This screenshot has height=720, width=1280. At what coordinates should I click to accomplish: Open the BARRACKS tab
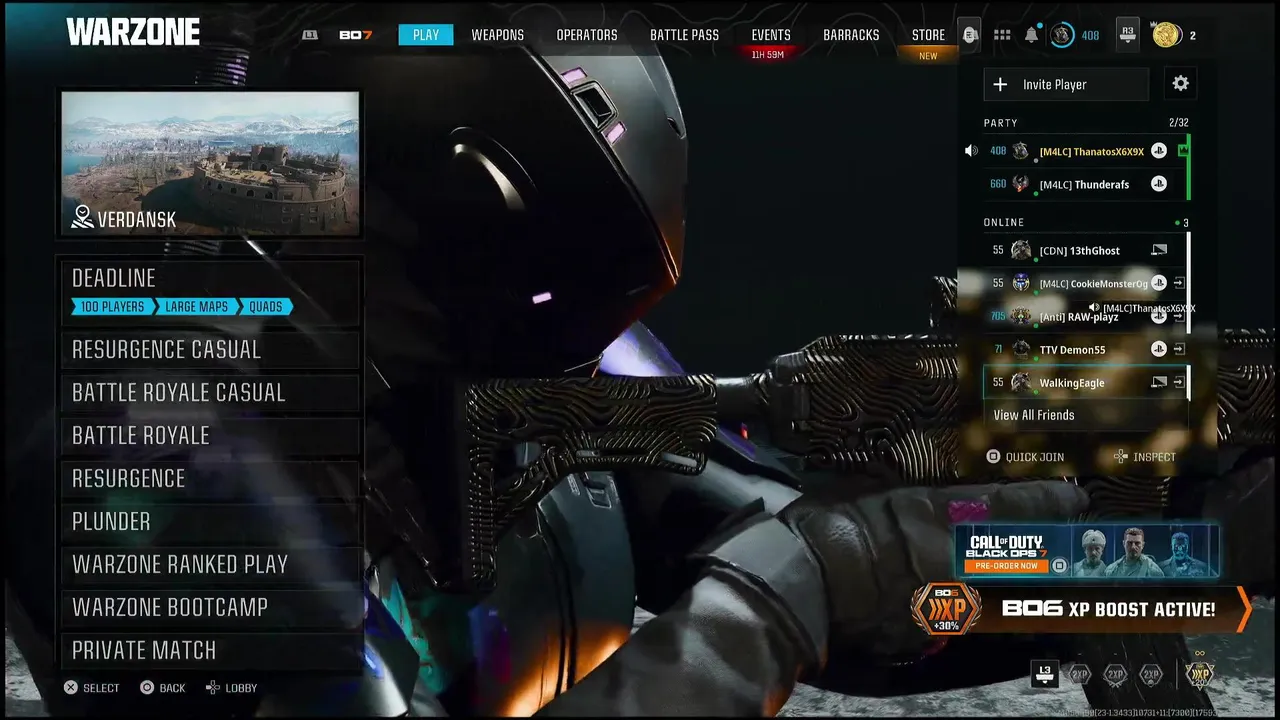point(851,35)
